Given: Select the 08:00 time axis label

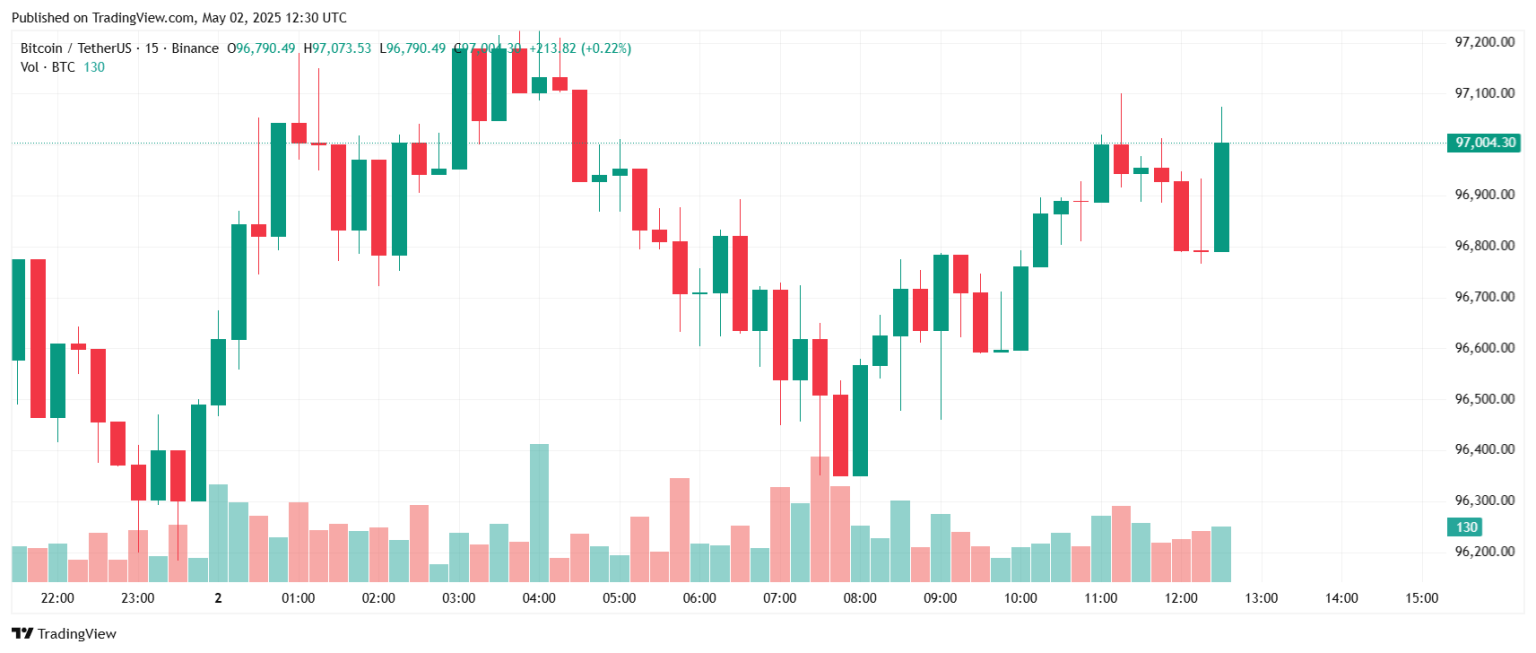Looking at the screenshot, I should tap(860, 599).
